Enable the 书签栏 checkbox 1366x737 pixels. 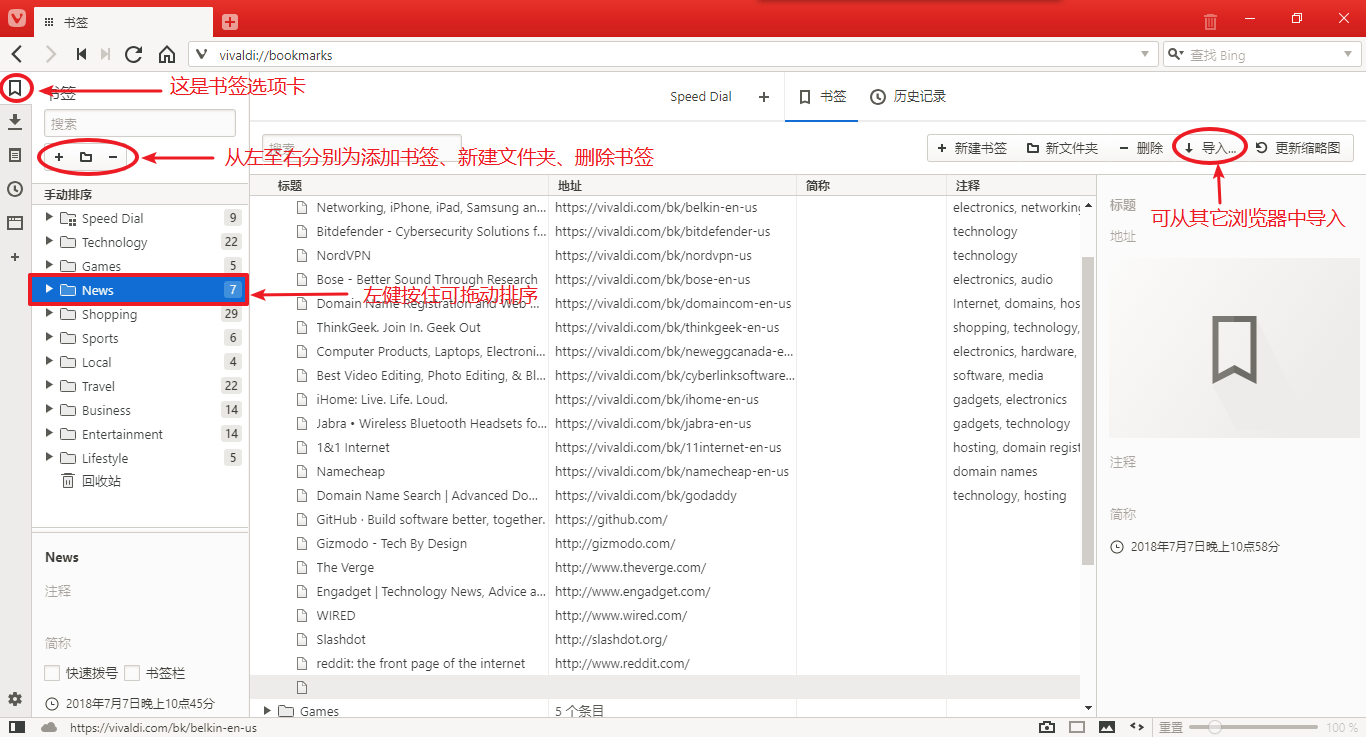click(132, 673)
